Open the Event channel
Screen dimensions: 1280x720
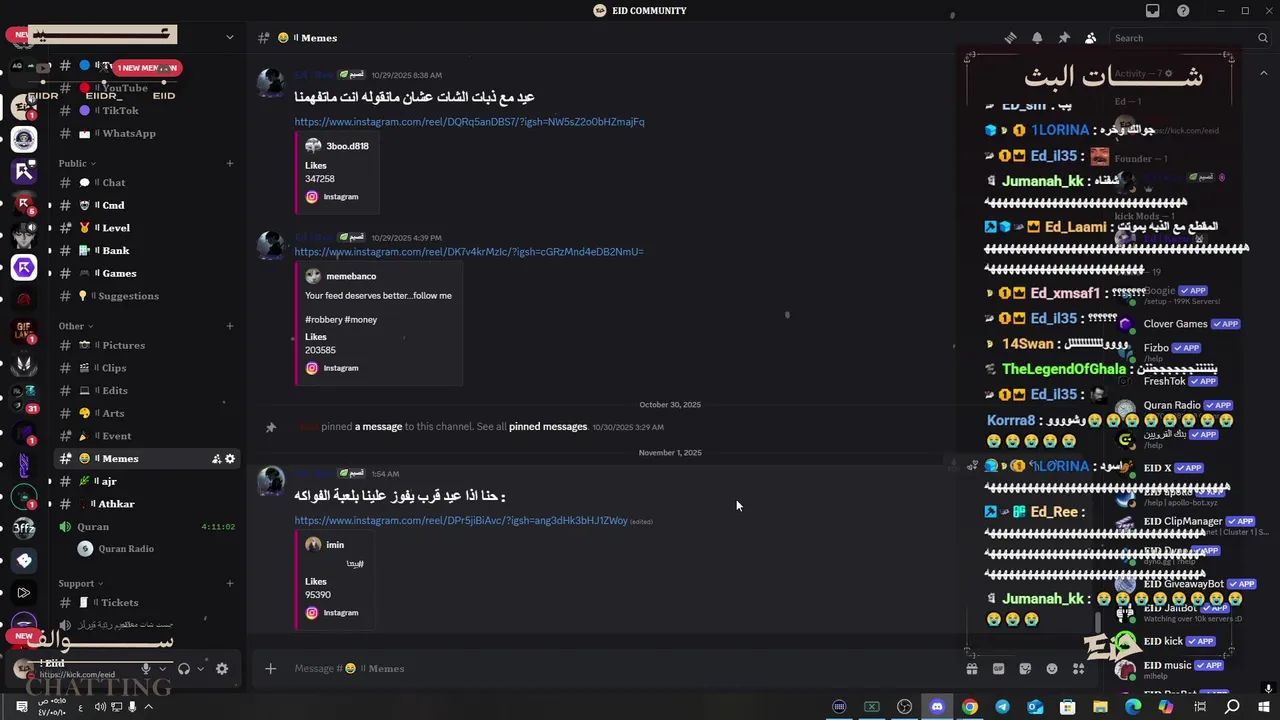(x=146, y=436)
